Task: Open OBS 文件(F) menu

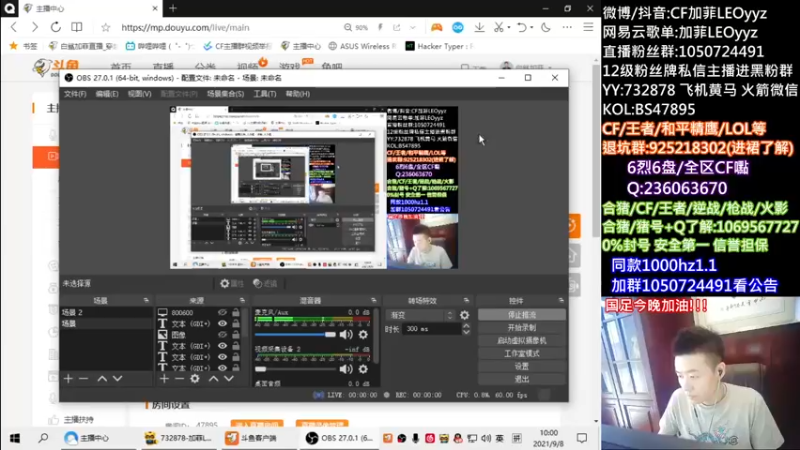Action: [75, 94]
